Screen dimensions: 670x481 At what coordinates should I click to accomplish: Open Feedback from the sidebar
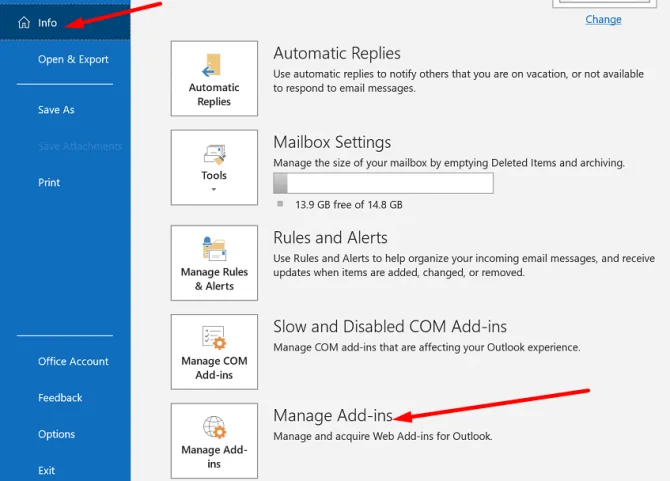click(60, 398)
